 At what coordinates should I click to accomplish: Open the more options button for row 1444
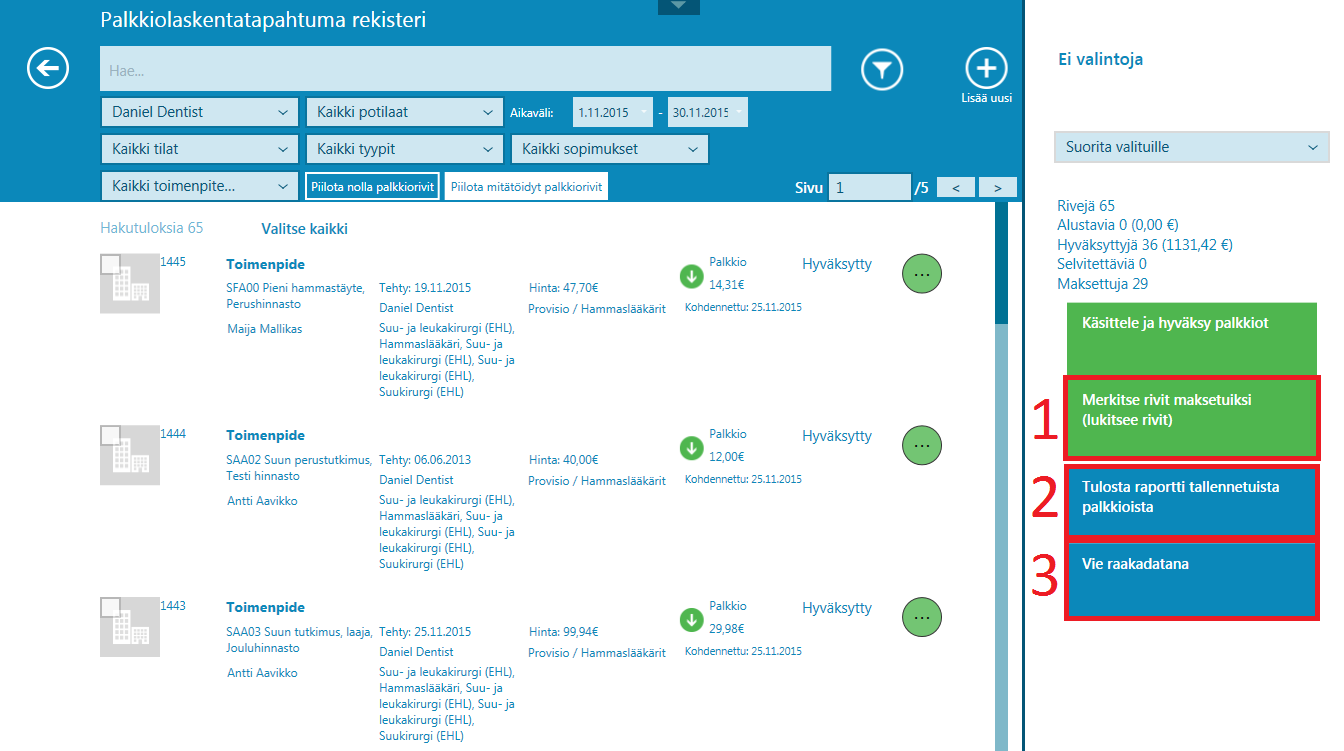[x=922, y=445]
